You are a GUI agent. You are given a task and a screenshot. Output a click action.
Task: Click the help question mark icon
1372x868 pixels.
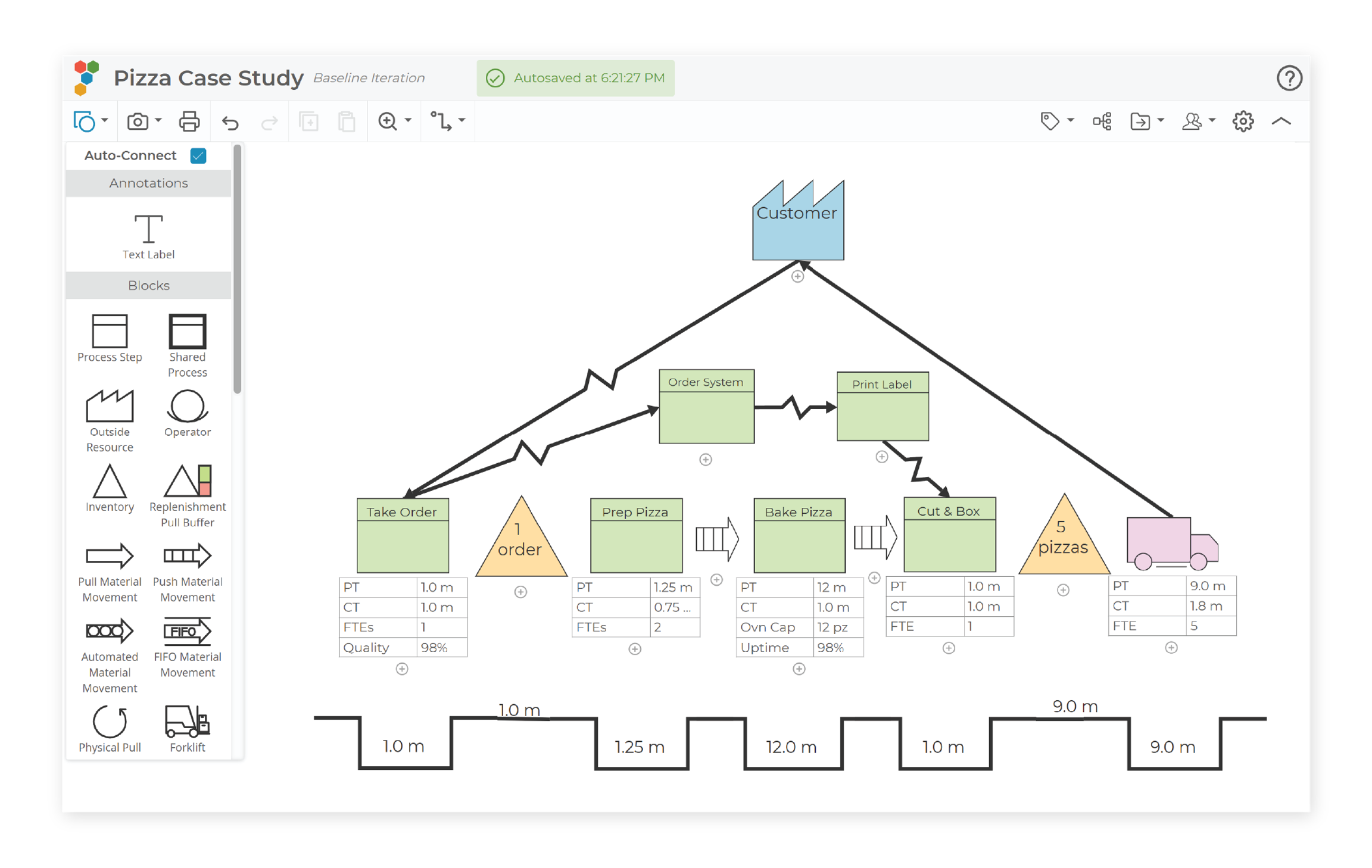click(x=1289, y=78)
